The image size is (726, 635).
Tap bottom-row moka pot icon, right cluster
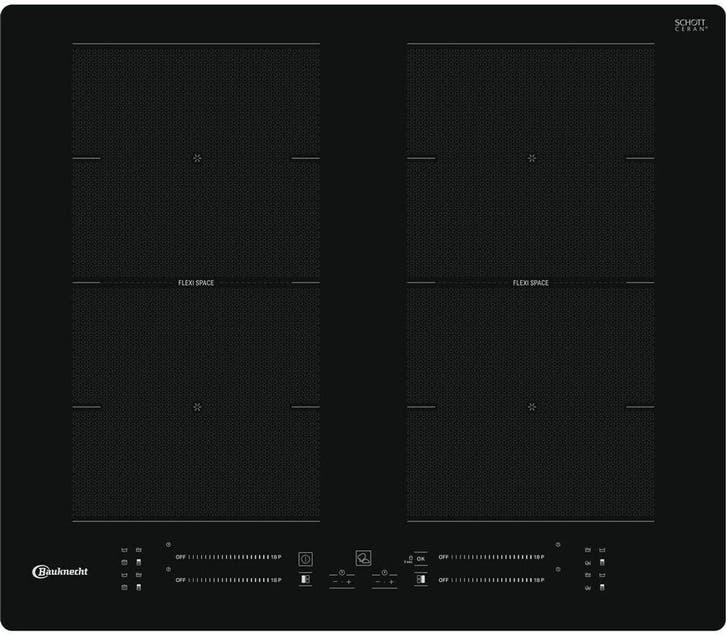tap(602, 587)
